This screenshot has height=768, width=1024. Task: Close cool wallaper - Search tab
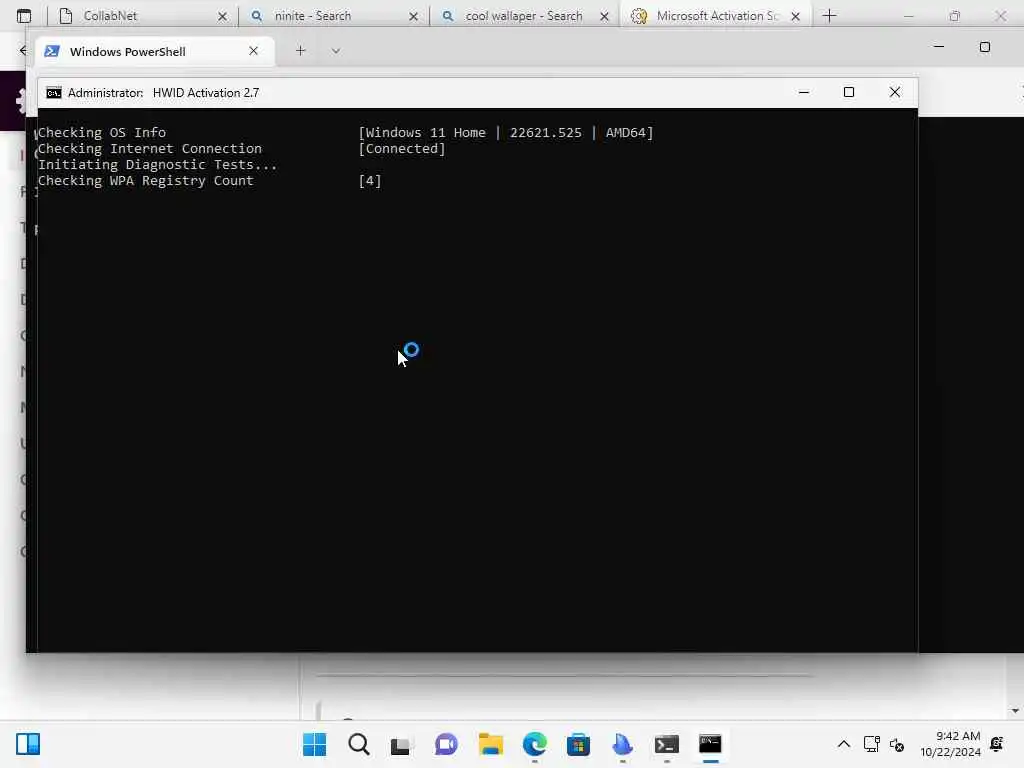click(x=604, y=16)
